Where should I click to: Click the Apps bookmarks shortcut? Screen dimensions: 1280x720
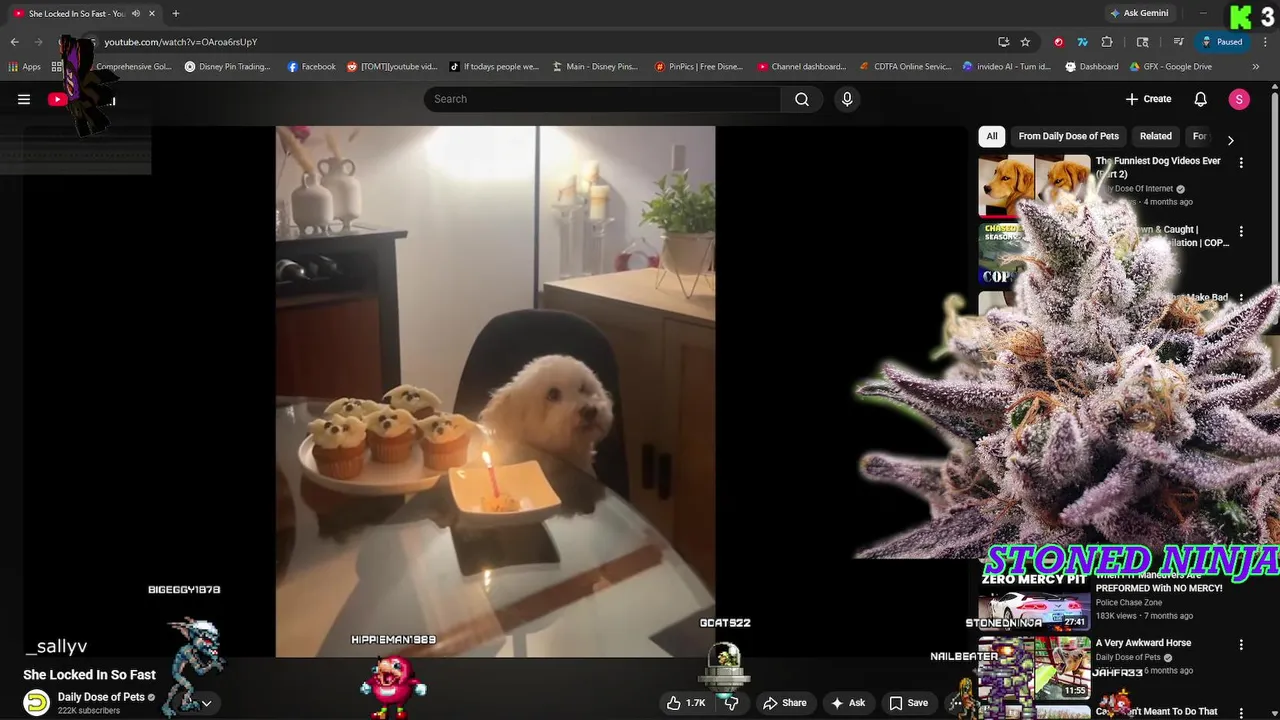24,67
